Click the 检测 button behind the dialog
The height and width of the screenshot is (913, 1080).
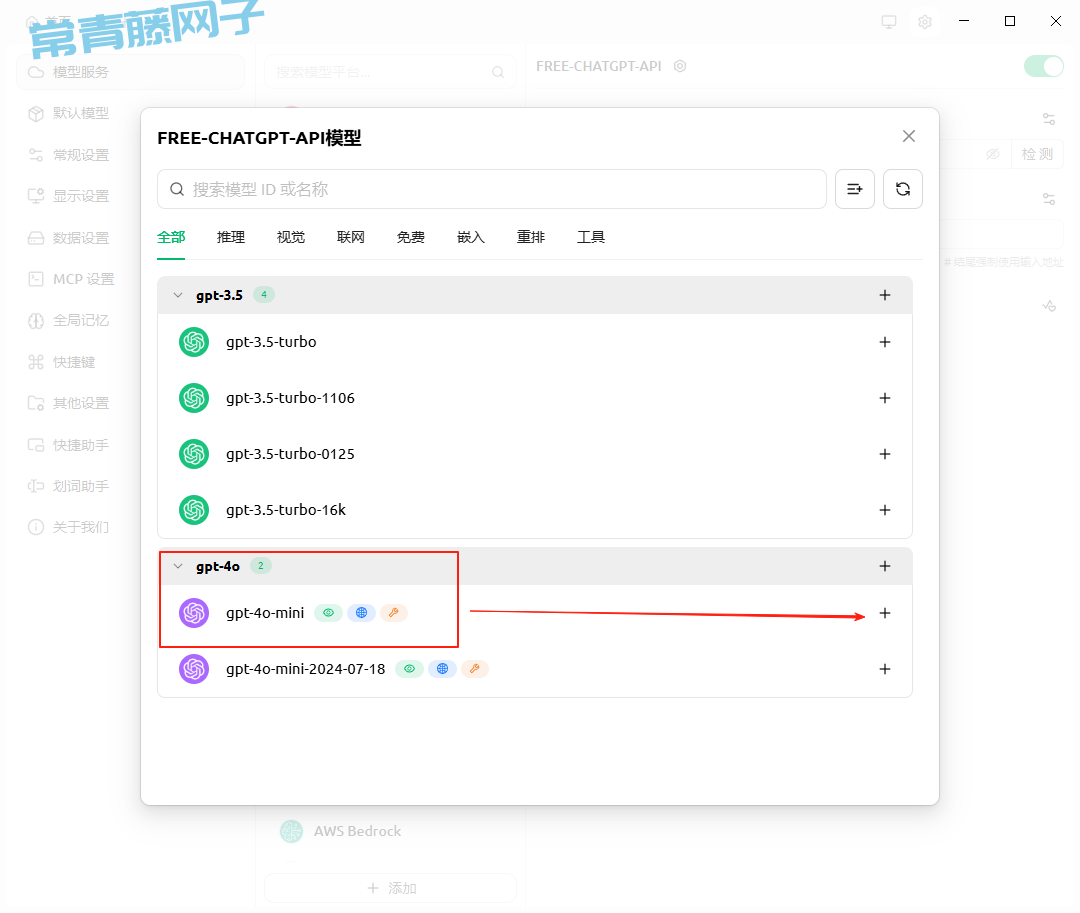1037,154
